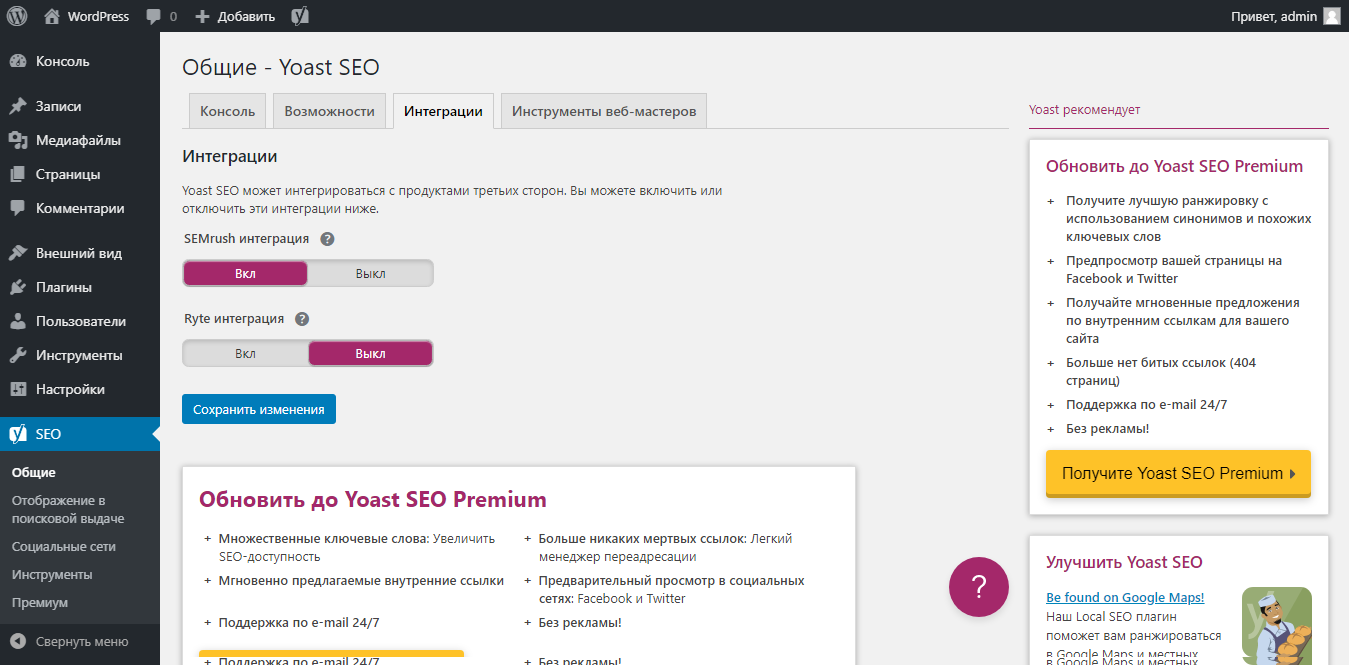The width and height of the screenshot is (1349, 665).
Task: Follow the Be found on Google Maps link
Action: [x=1124, y=597]
